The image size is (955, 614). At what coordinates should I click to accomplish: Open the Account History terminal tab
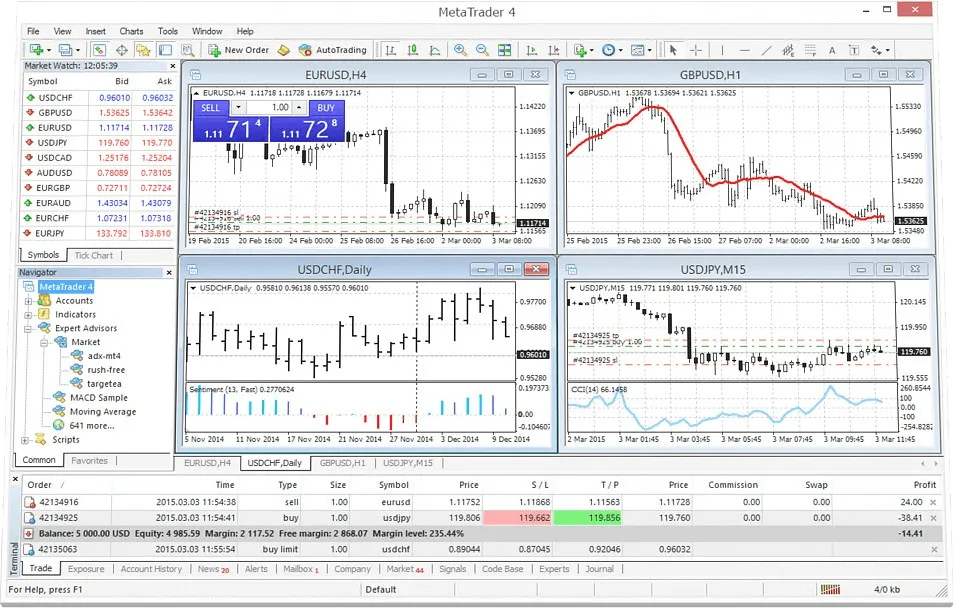[151, 569]
